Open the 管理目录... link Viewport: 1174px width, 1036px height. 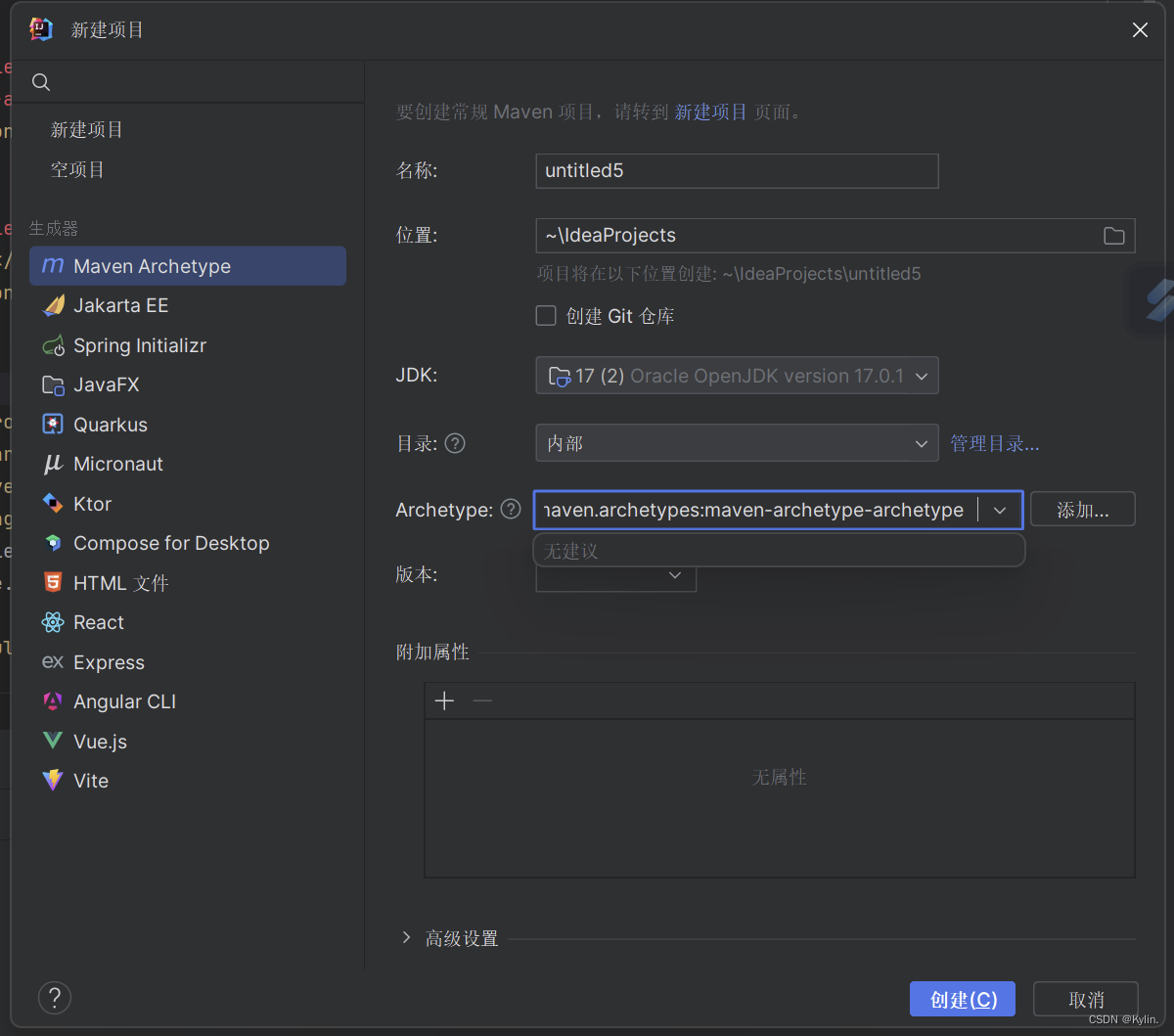coord(995,443)
